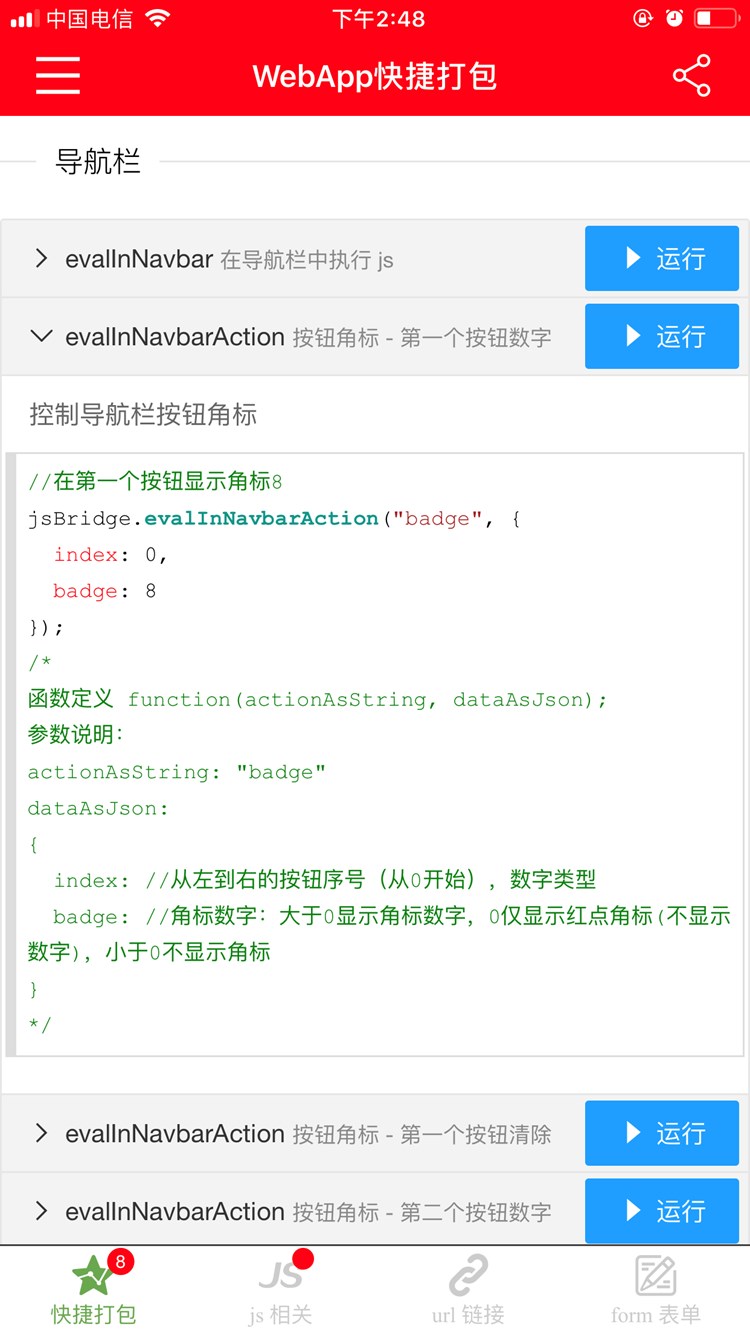Viewport: 750px width, 1333px height.
Task: Run the 第二个按钮数字 example
Action: 662,1211
